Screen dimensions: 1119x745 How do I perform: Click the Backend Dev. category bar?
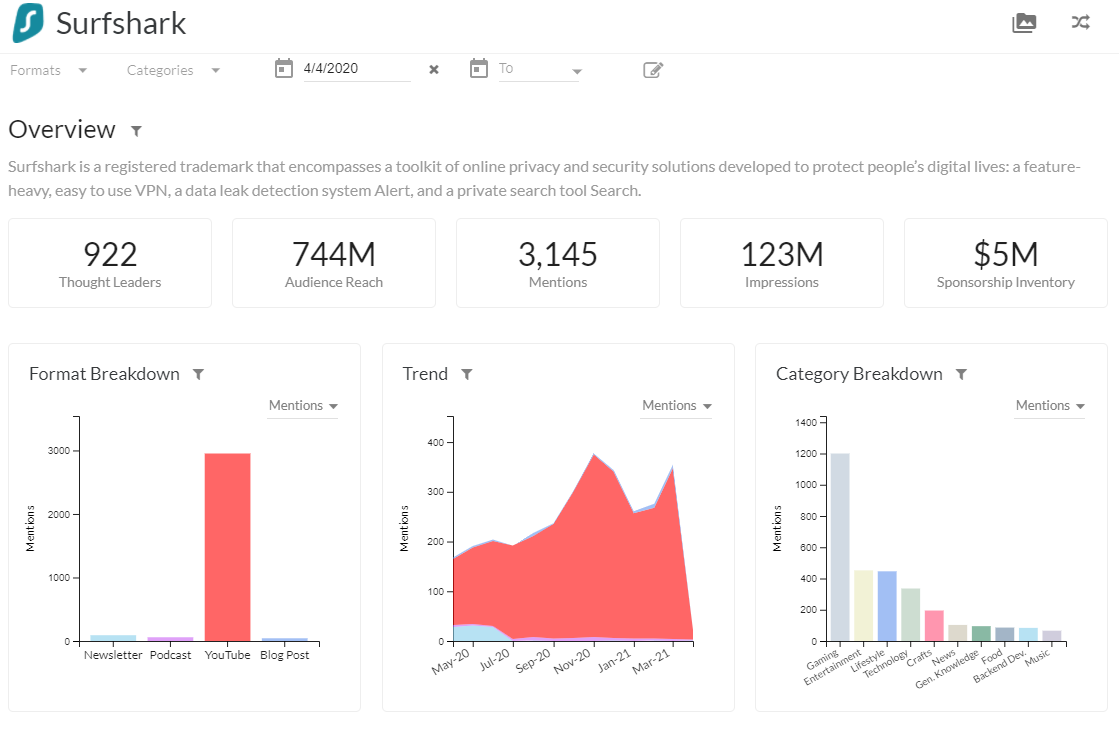click(x=1028, y=634)
